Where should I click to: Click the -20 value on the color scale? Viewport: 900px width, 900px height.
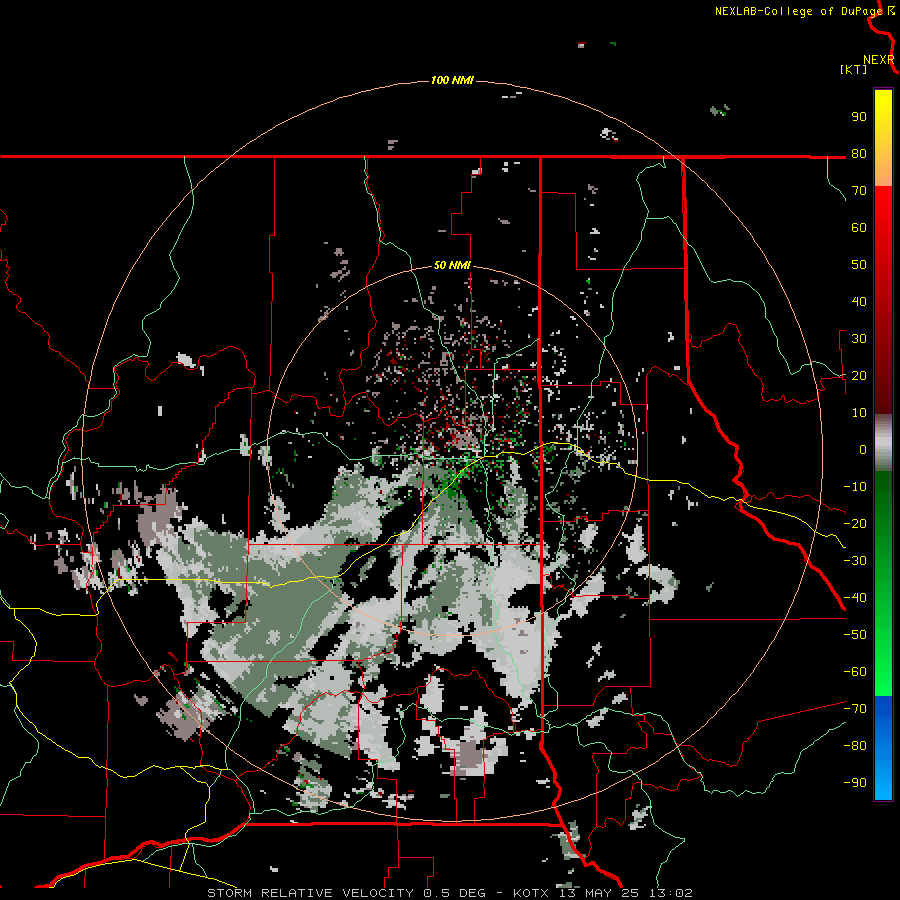point(855,524)
